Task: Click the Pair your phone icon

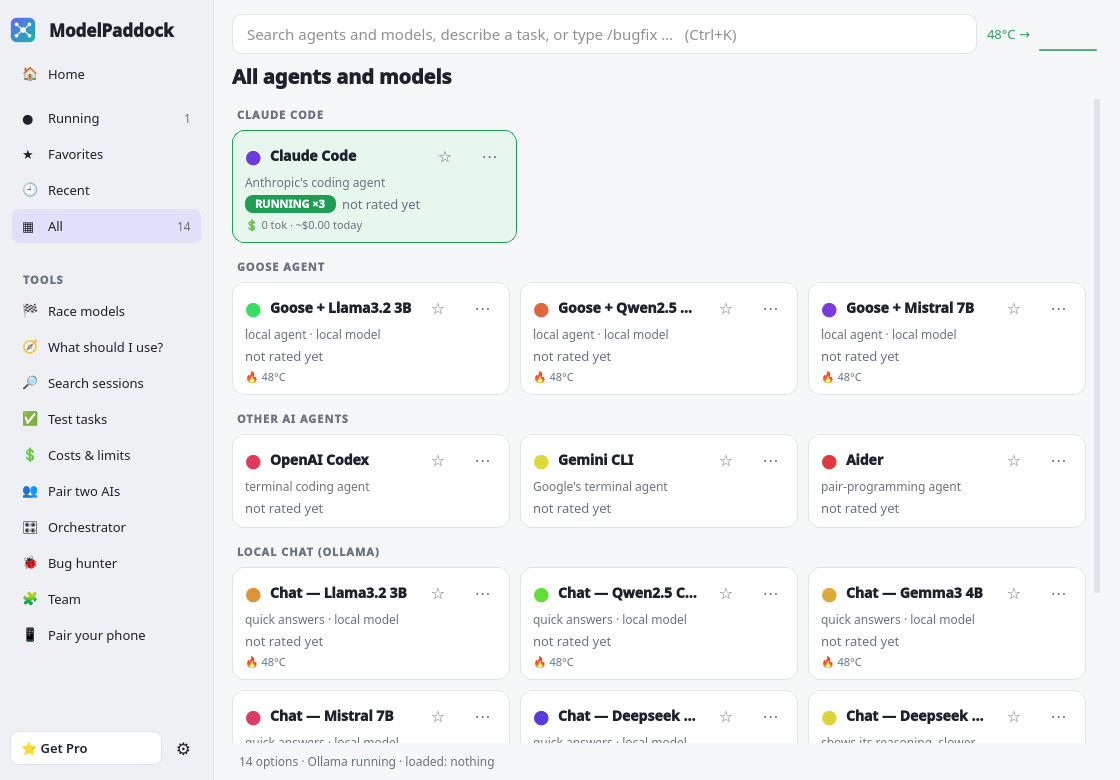Action: click(30, 635)
